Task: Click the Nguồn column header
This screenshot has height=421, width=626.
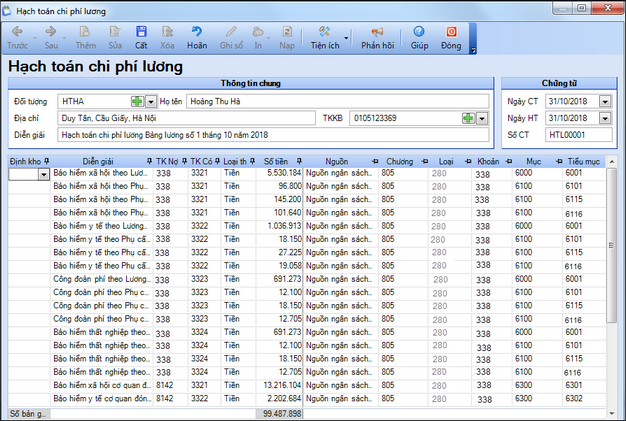Action: [337, 161]
